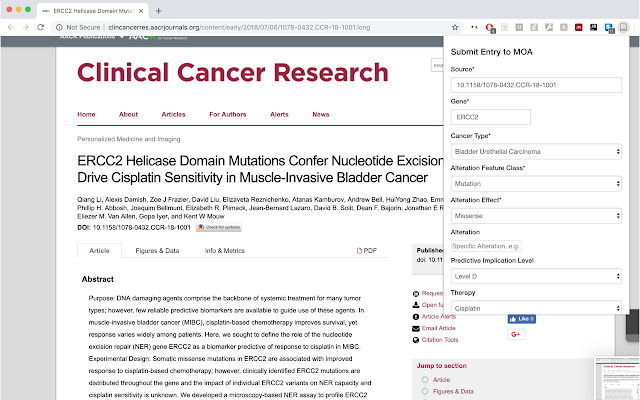This screenshot has height=400, width=640.
Task: Open the Cancer Type dropdown
Action: (x=539, y=151)
